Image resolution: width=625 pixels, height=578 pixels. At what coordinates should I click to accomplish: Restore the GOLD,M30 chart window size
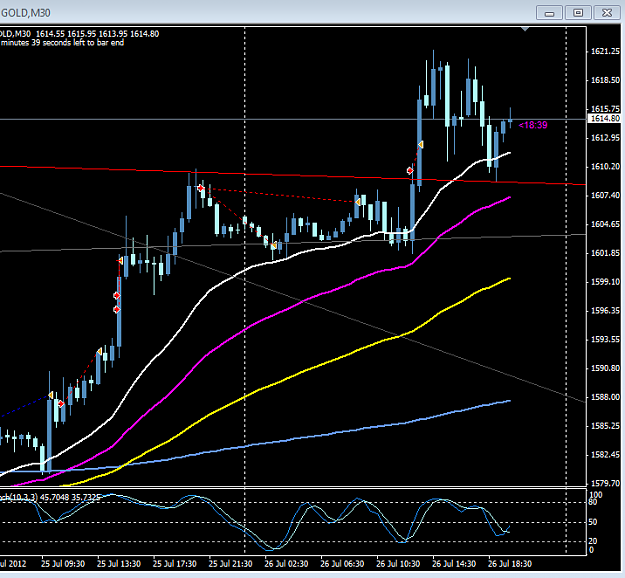[578, 13]
